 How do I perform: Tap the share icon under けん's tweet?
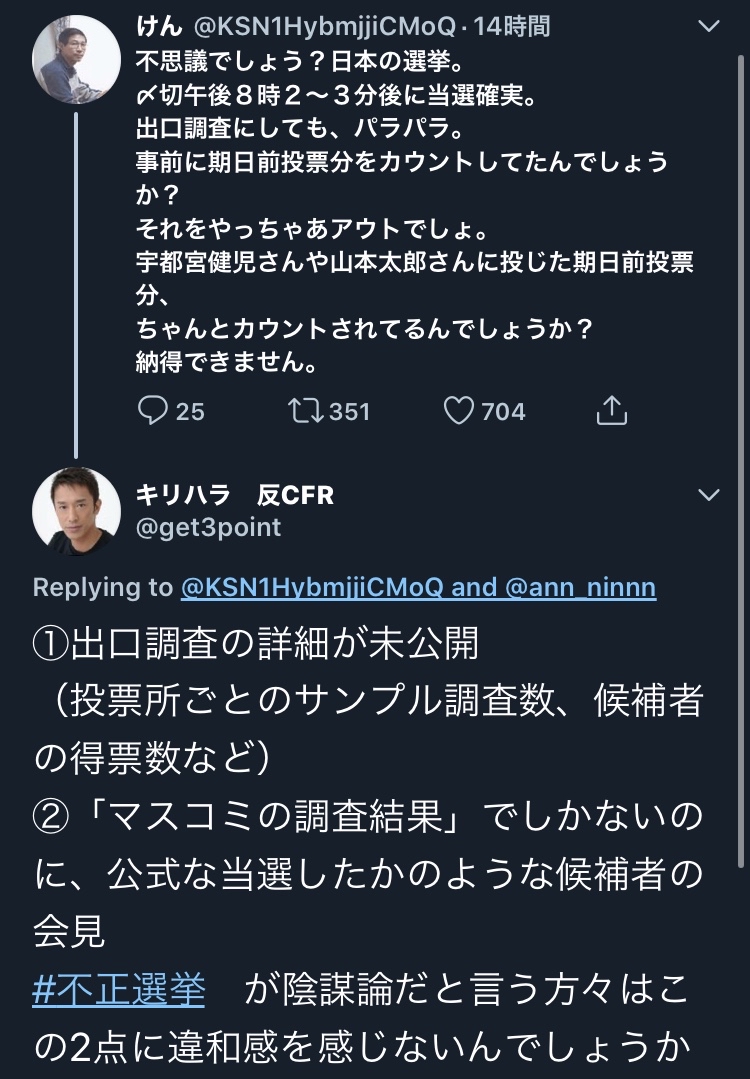coord(611,411)
